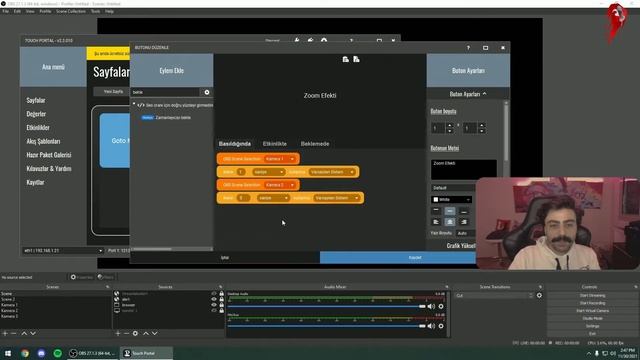
Task: Switch to the Etkinlikte tab
Action: 275,144
